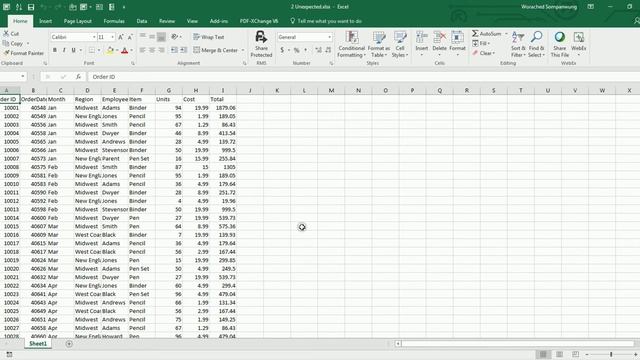This screenshot has width=640, height=360.
Task: Toggle Italic formatting
Action: coord(64,50)
